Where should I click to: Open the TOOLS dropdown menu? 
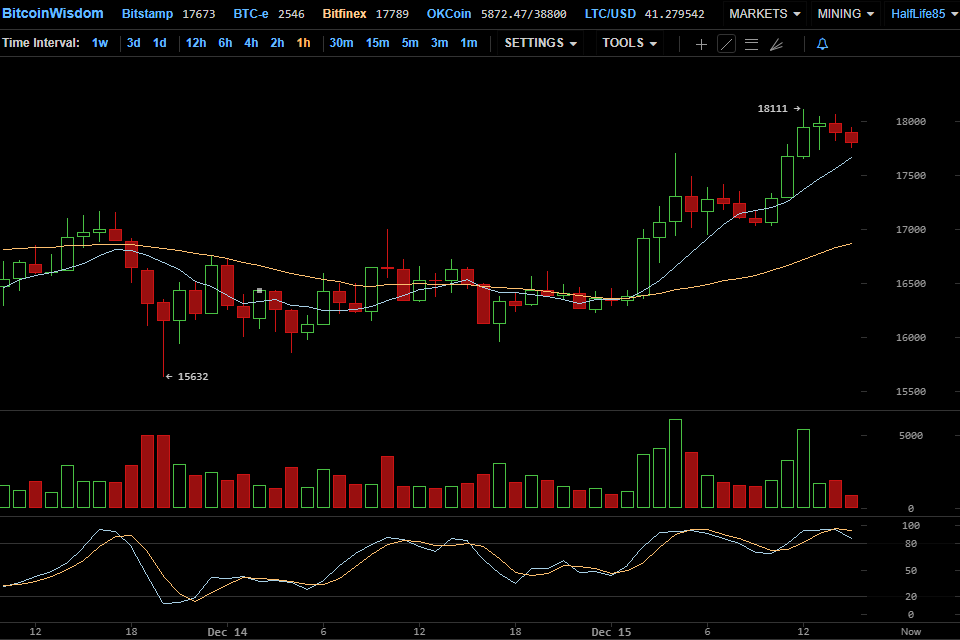[629, 43]
